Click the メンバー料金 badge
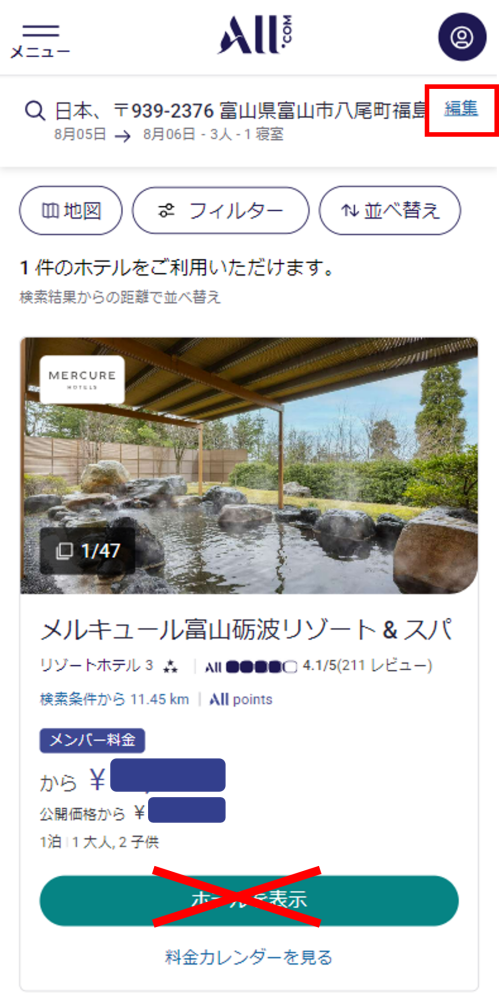Screen dimensions: 499x1000 (93, 741)
